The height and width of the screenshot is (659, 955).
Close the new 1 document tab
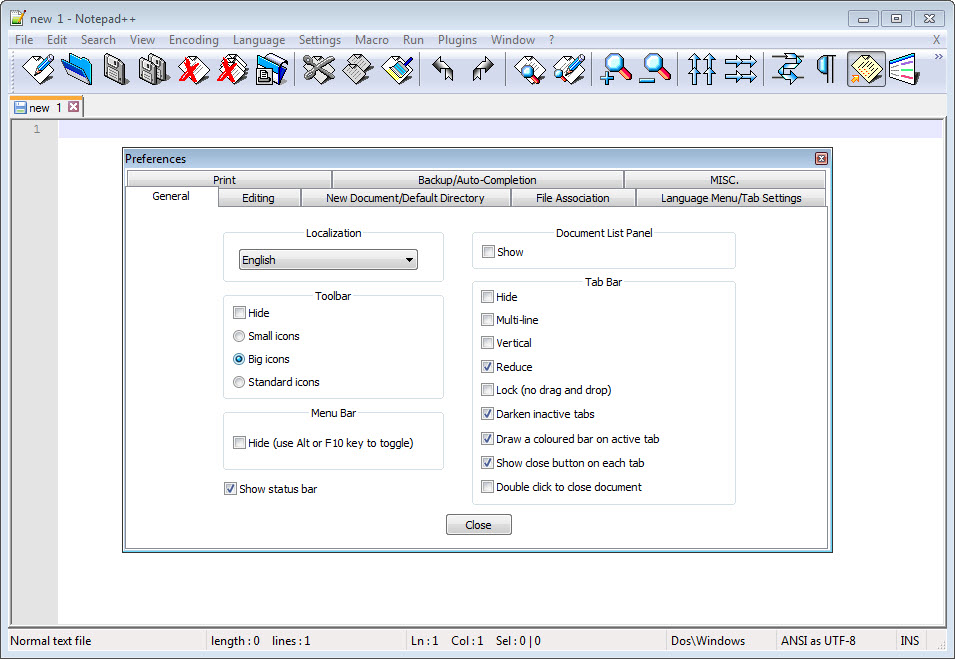tap(74, 107)
